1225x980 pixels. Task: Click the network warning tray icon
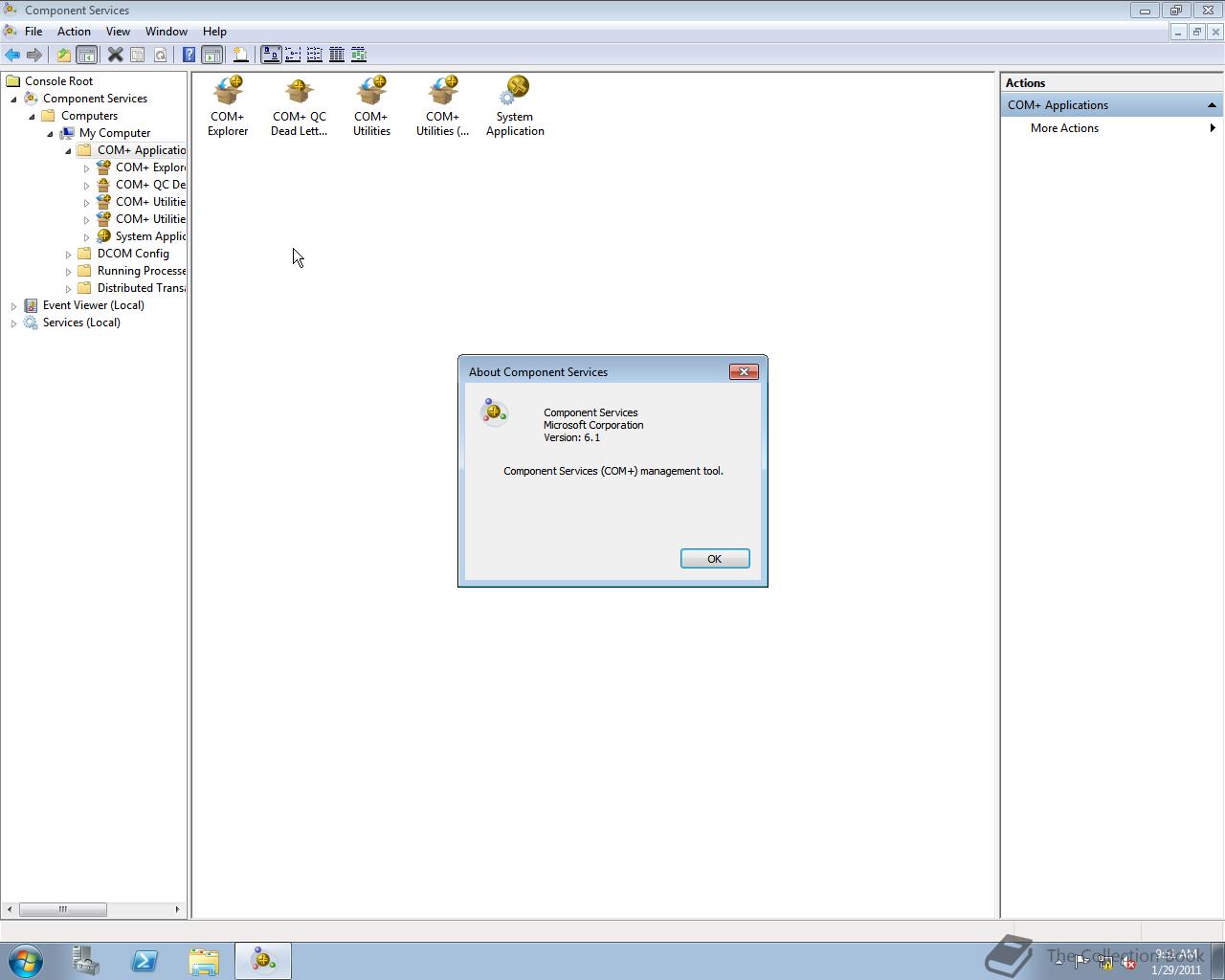pyautogui.click(x=1104, y=963)
